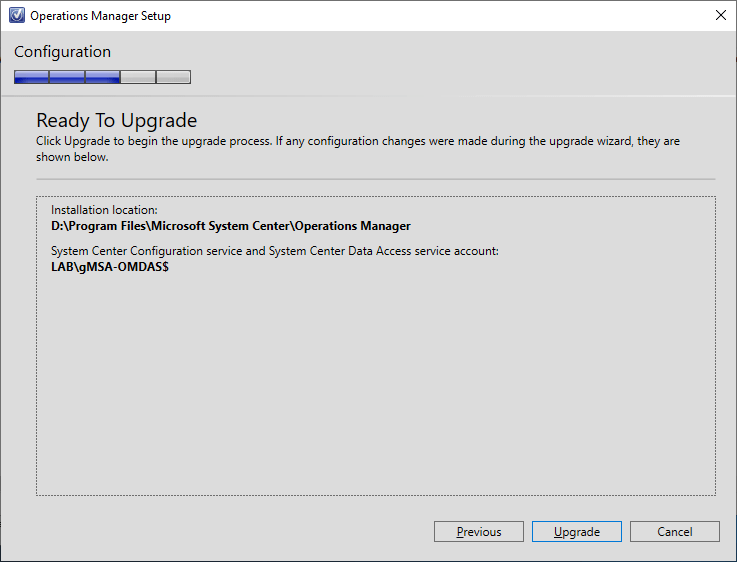The width and height of the screenshot is (737, 562).
Task: Click the Operations Manager Setup title text
Action: [100, 16]
